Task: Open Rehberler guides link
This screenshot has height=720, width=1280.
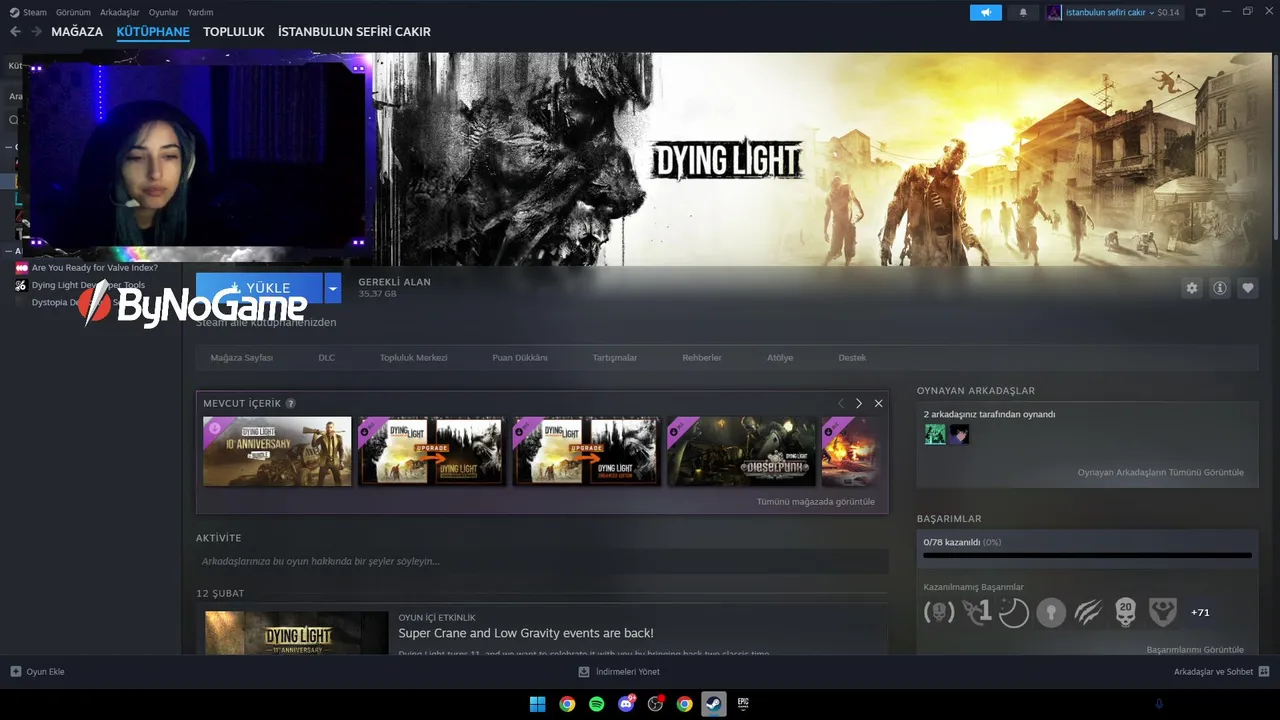Action: pyautogui.click(x=702, y=358)
